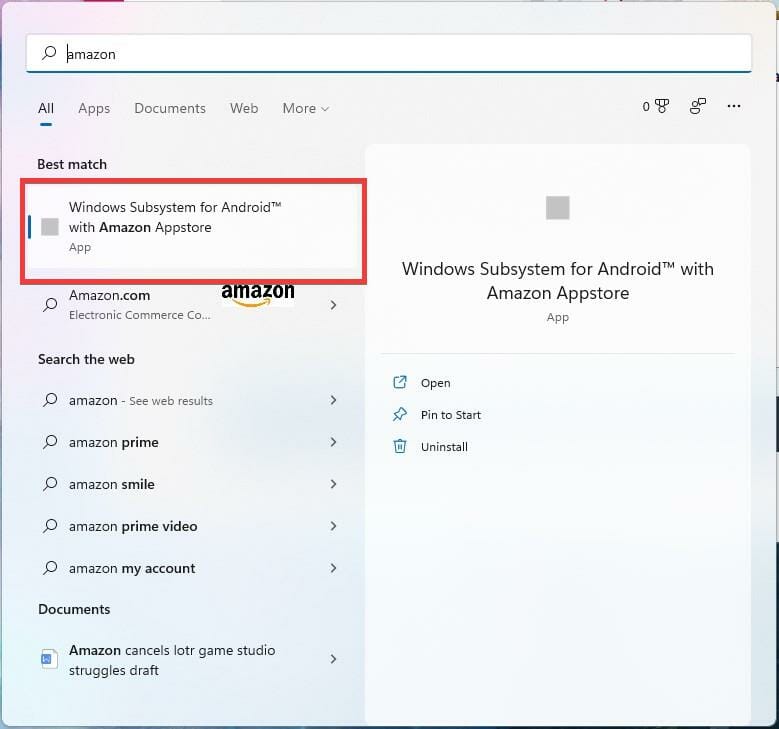This screenshot has height=729, width=779.
Task: Click the search icon beside 'amazon prime'
Action: pyautogui.click(x=50, y=442)
